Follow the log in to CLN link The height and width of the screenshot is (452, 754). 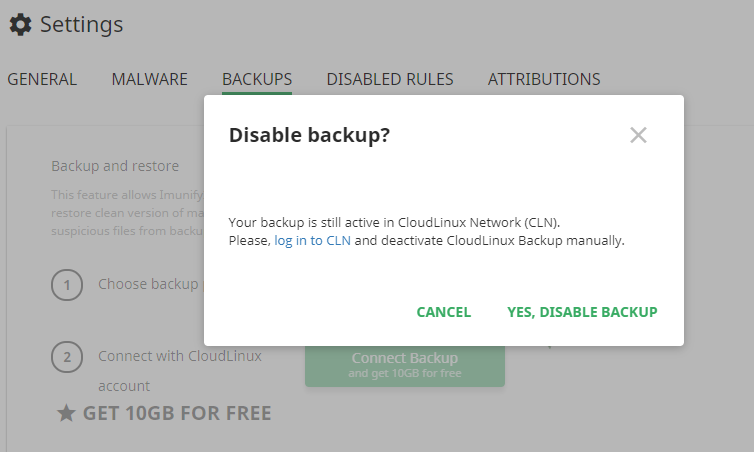pyautogui.click(x=313, y=240)
